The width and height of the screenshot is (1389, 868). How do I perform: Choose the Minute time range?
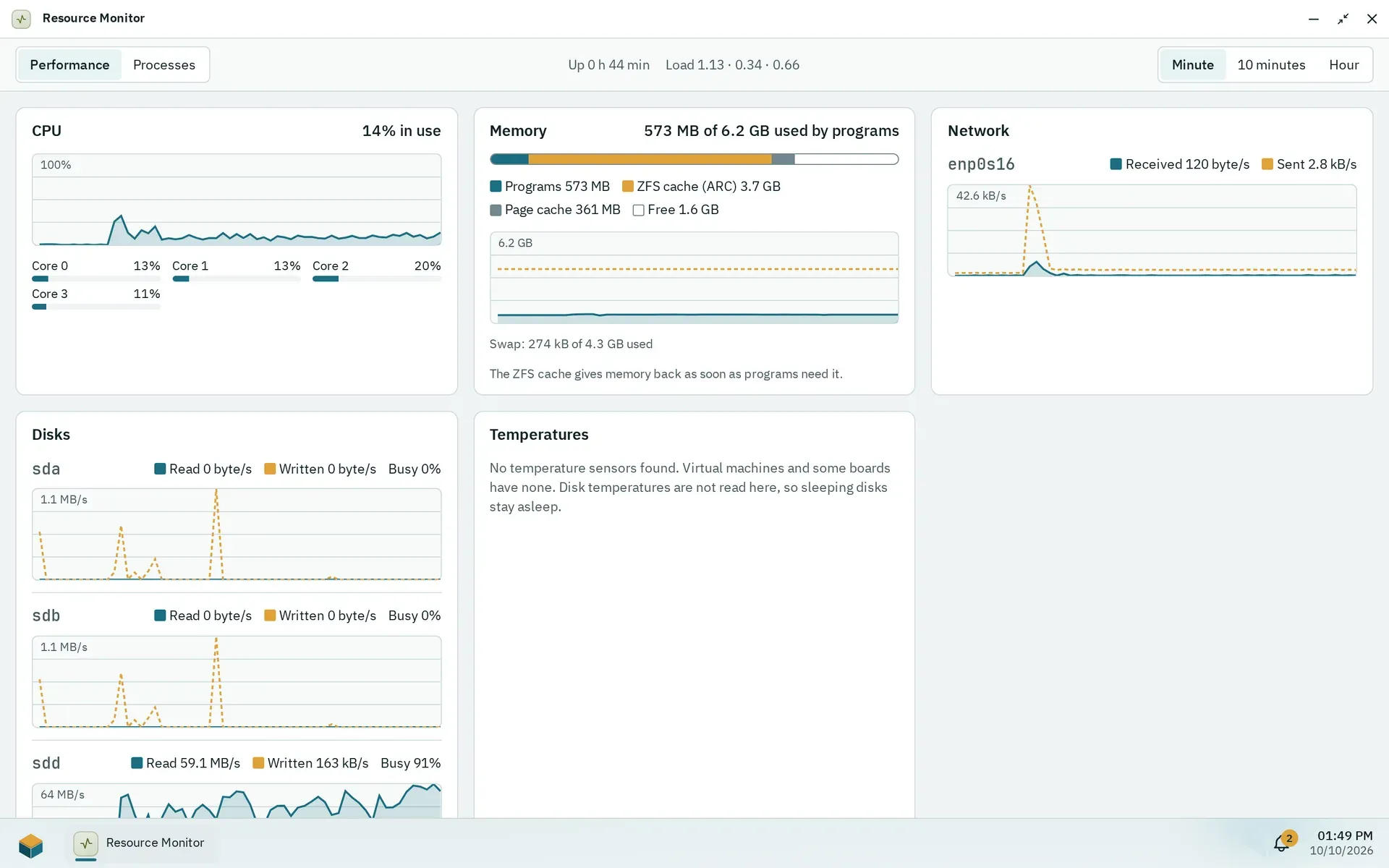click(x=1192, y=65)
